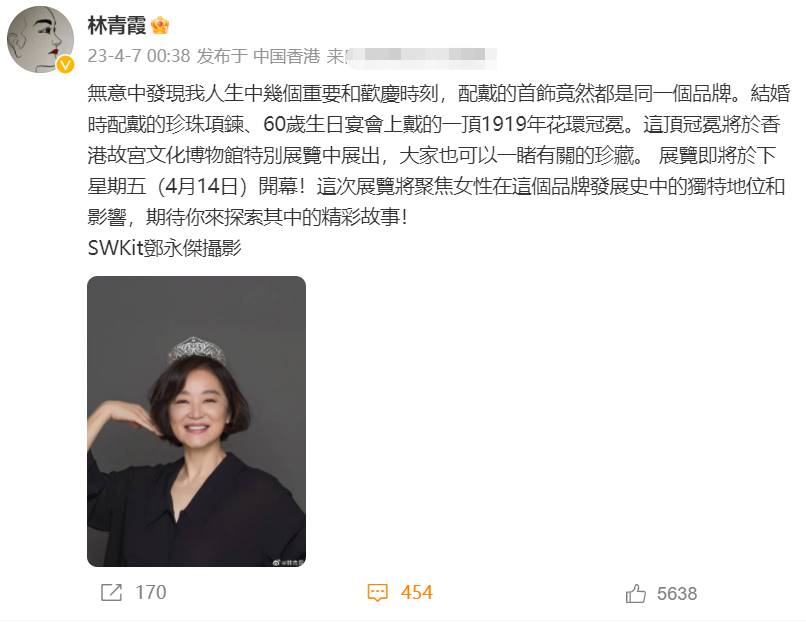The image size is (806, 623).
Task: Open the 林青霞 username link
Action: 117,25
